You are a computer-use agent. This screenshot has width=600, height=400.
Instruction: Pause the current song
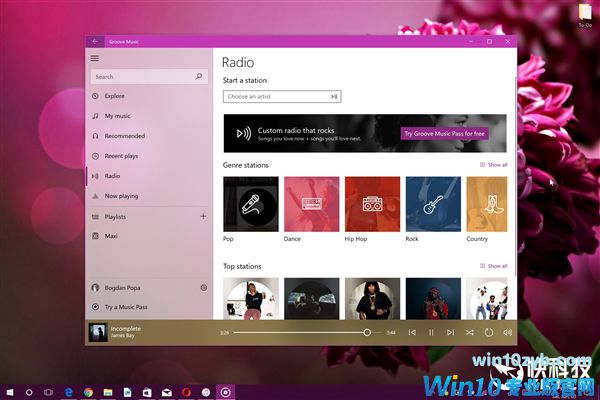coord(431,333)
